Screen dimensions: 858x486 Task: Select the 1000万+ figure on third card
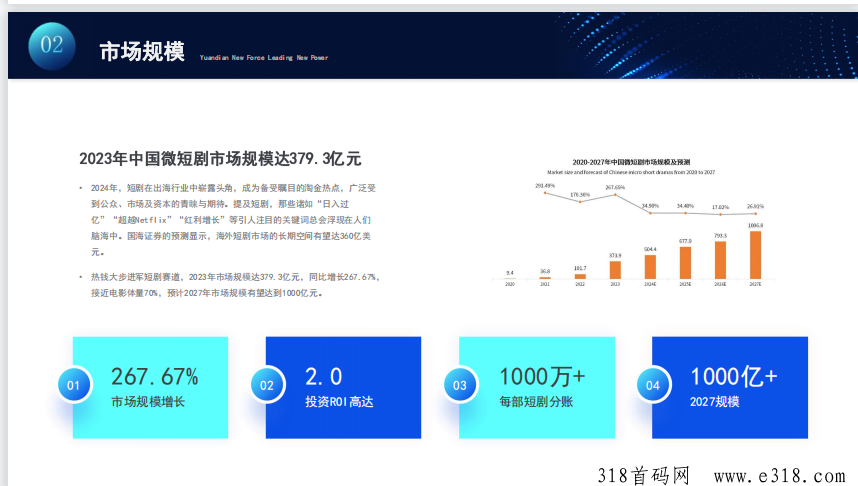(542, 377)
